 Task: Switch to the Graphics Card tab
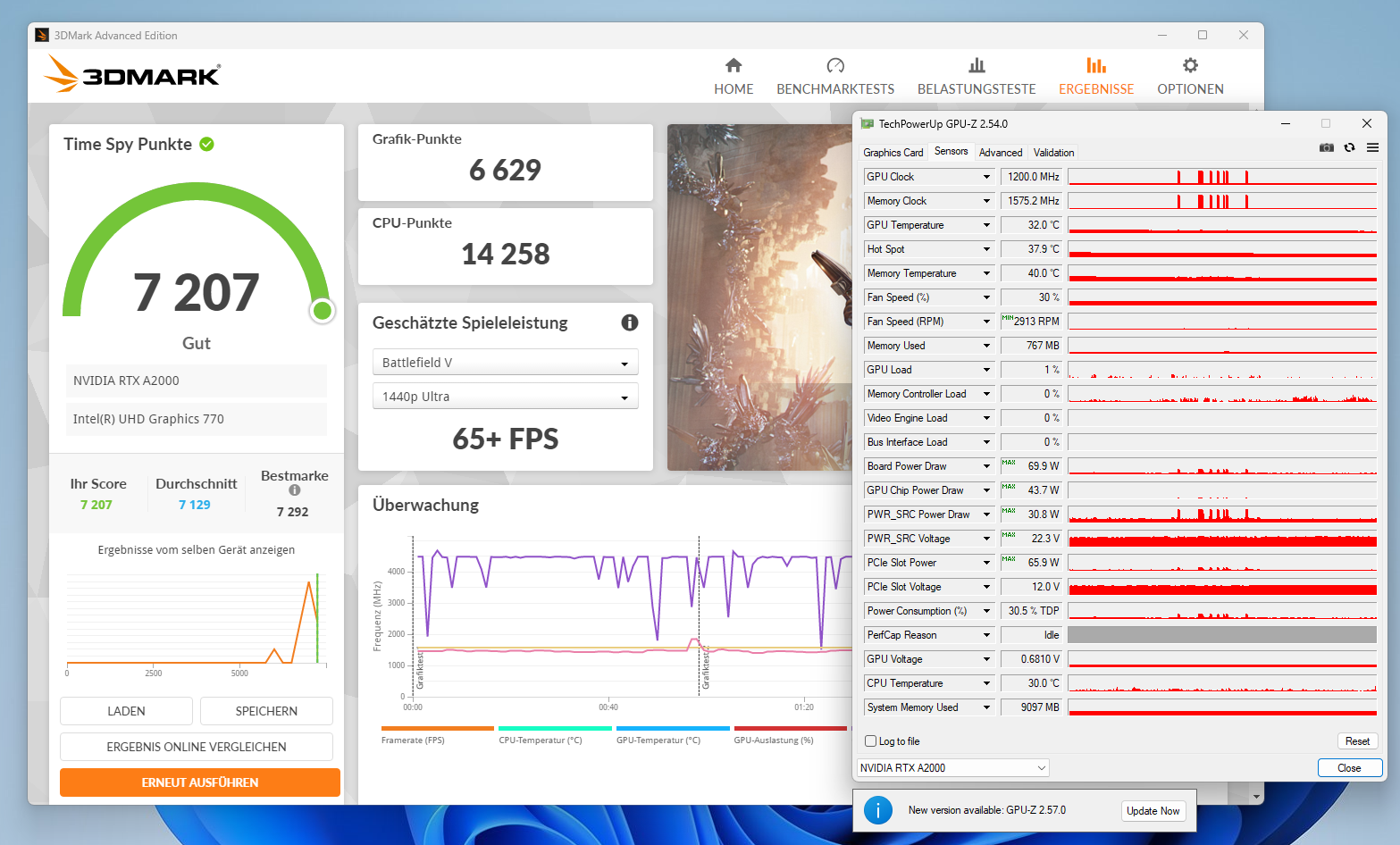click(x=893, y=153)
